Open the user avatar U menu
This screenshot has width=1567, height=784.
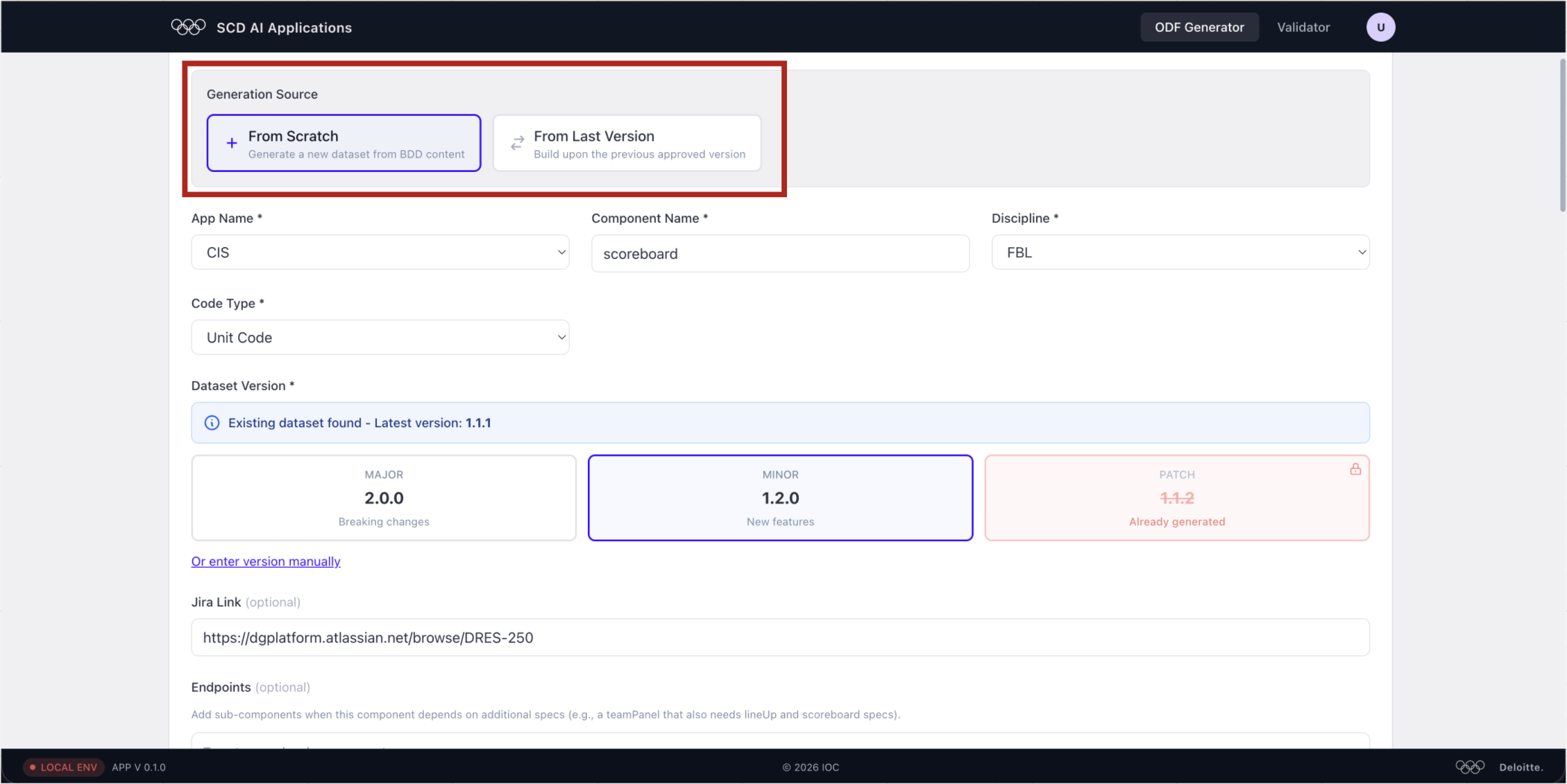[x=1380, y=27]
